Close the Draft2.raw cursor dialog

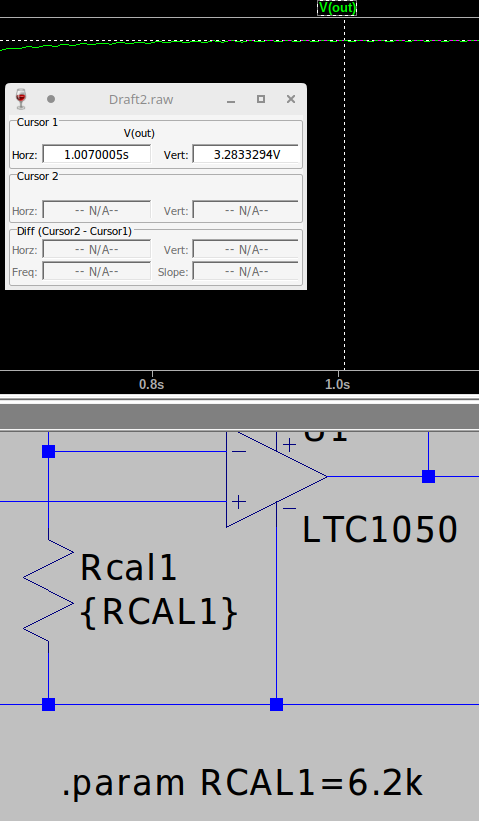tap(291, 99)
